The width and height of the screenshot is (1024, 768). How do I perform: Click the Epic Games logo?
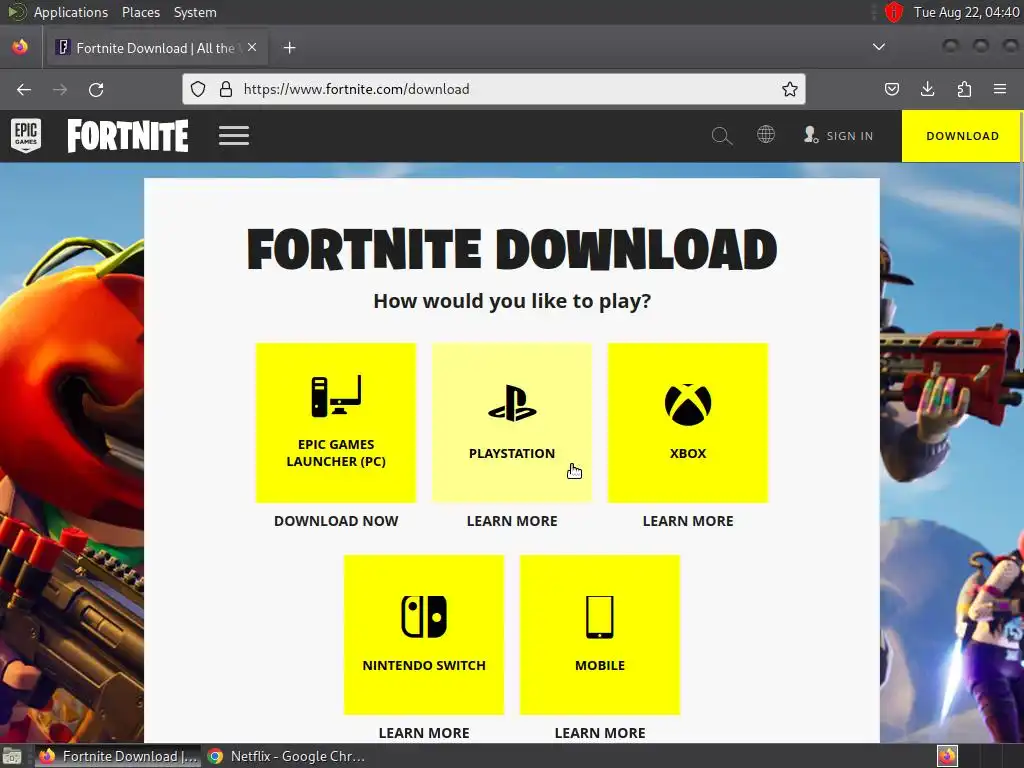(x=26, y=135)
